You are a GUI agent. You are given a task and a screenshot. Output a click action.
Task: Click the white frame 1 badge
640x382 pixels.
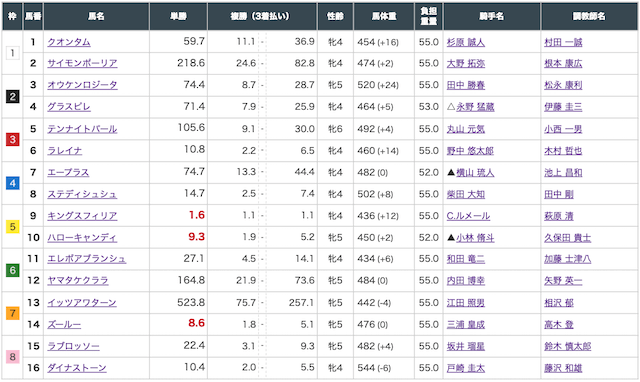[12, 53]
